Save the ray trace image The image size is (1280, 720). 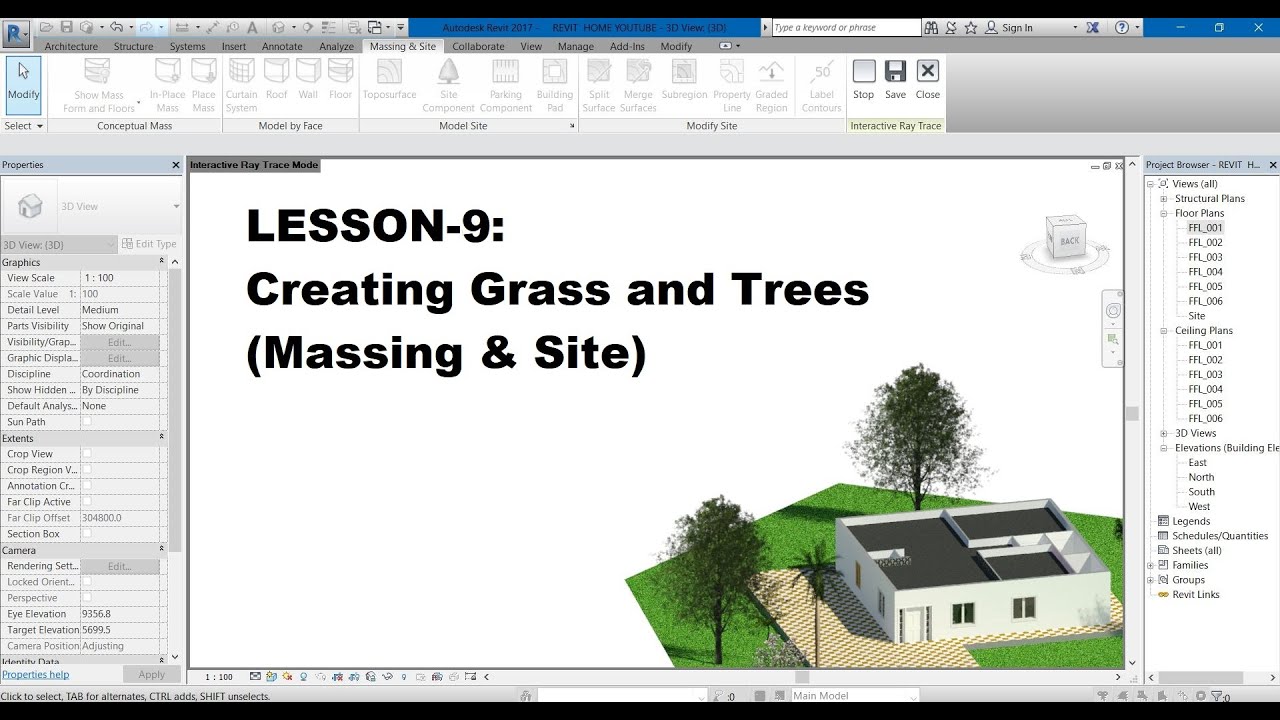895,80
